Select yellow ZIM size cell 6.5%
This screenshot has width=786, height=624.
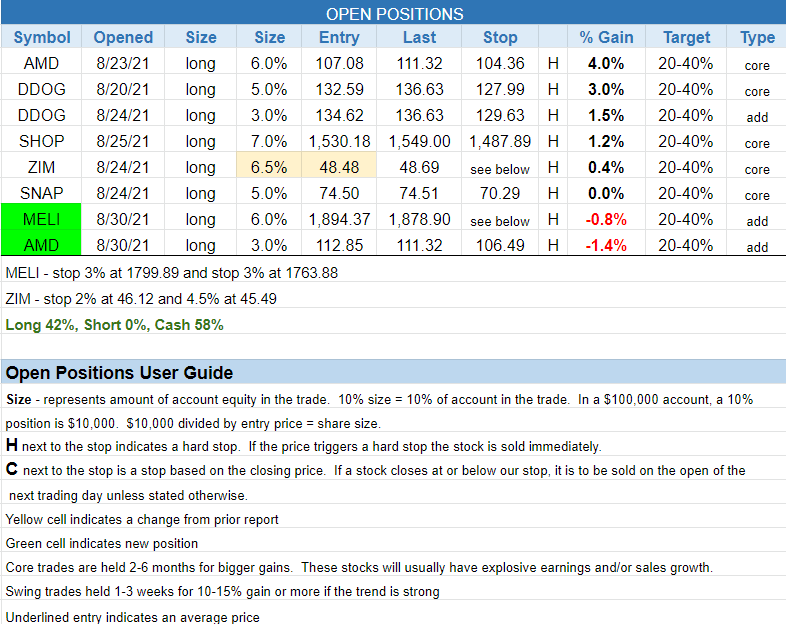pyautogui.click(x=269, y=167)
